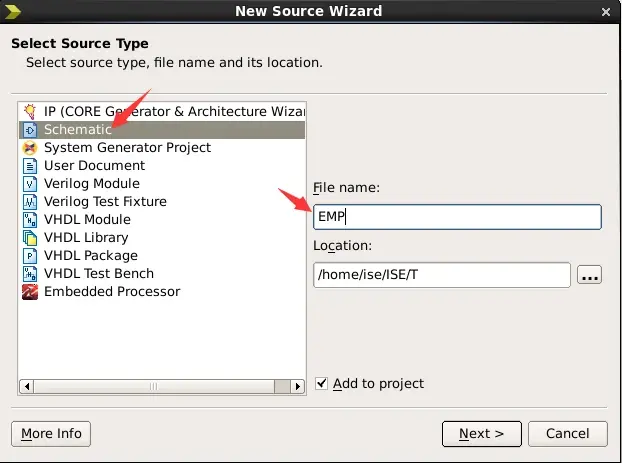Toggle the Add to project checkbox
The image size is (622, 463).
[x=321, y=384]
